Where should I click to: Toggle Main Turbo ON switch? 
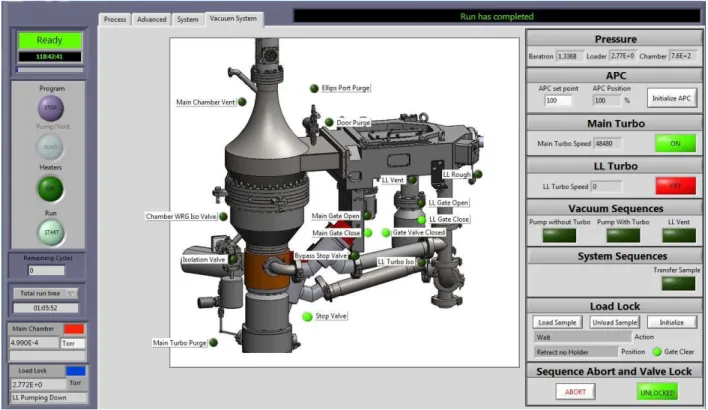(x=675, y=144)
